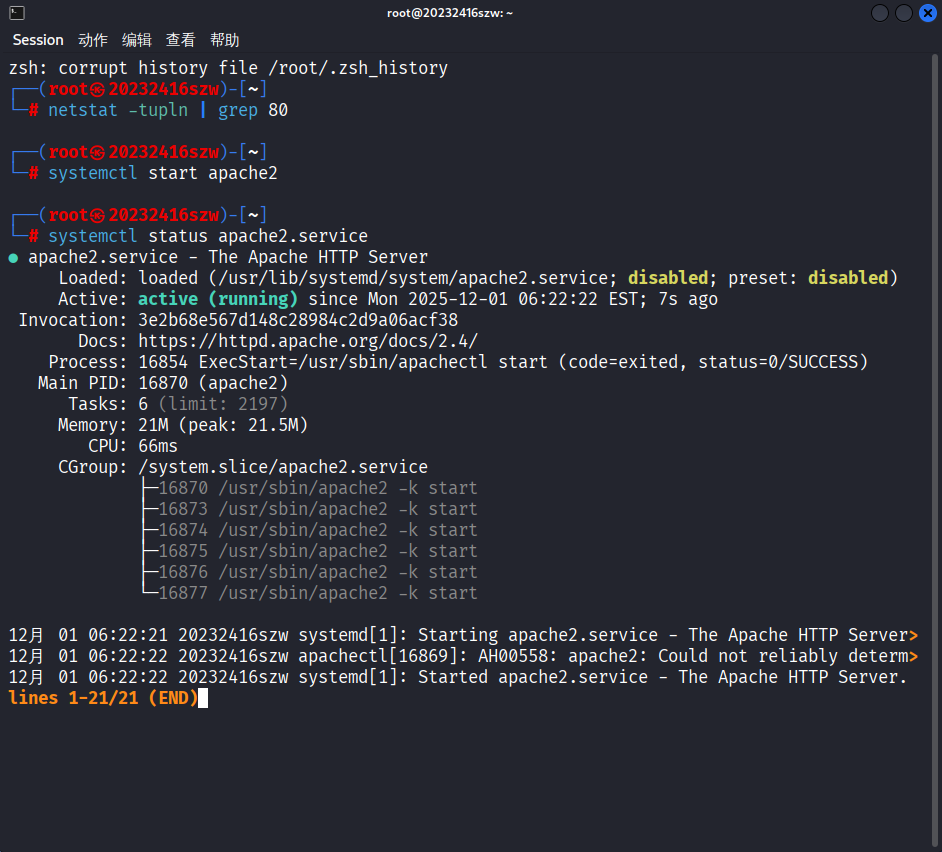942x852 pixels.
Task: Click the 'Tasks: 6 (limit: 2197)' line
Action: click(178, 404)
